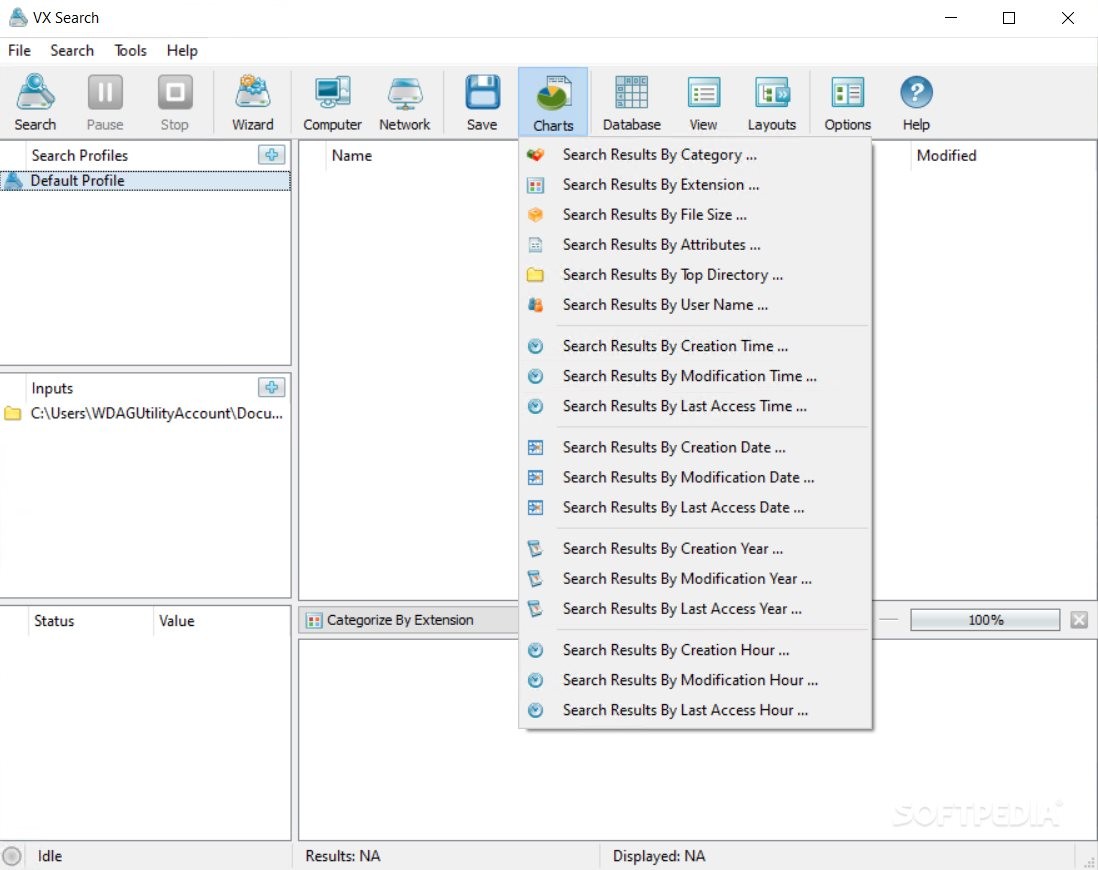Click the VX Search title bar icon
The height and width of the screenshot is (870, 1098).
click(x=18, y=18)
